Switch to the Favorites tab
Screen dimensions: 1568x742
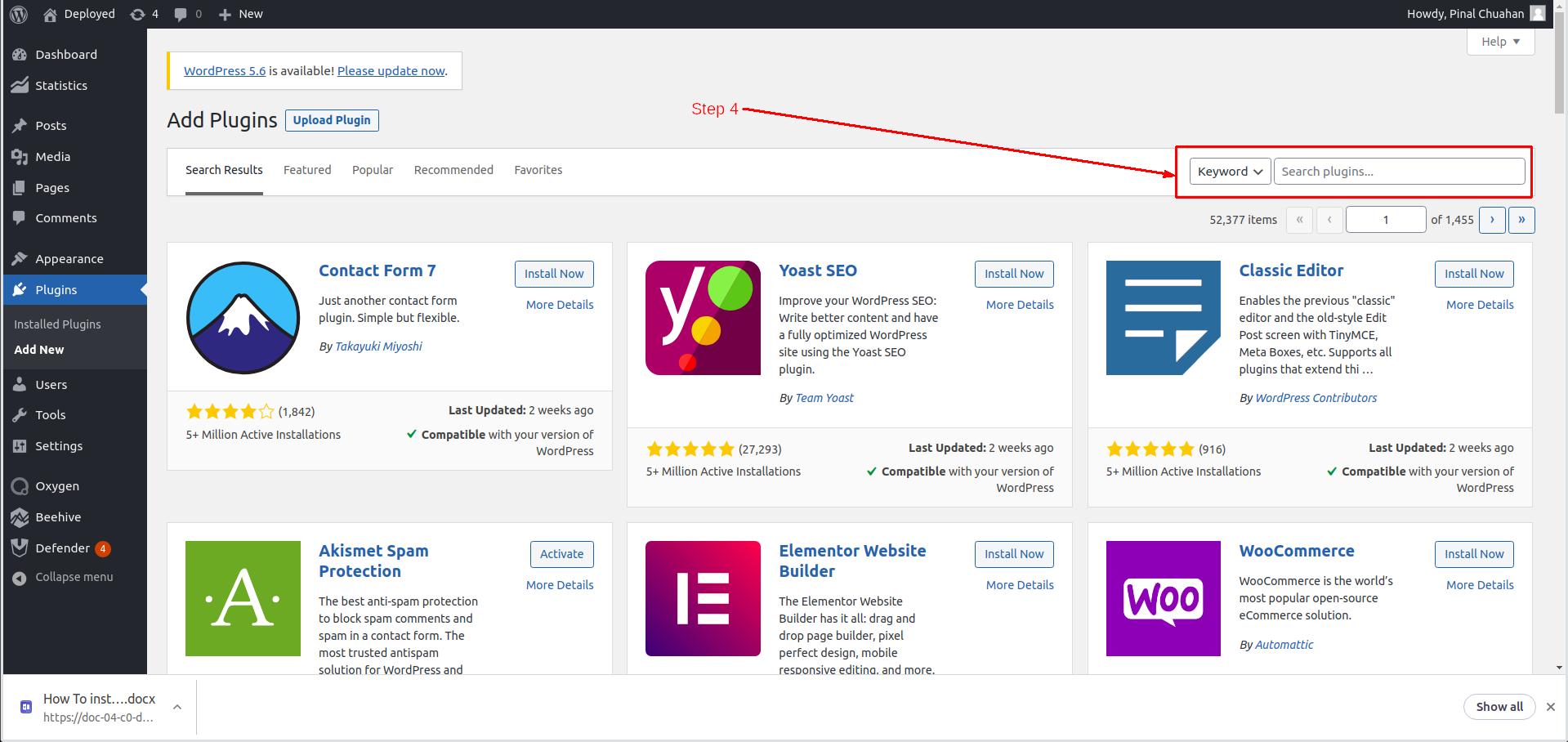(x=538, y=170)
